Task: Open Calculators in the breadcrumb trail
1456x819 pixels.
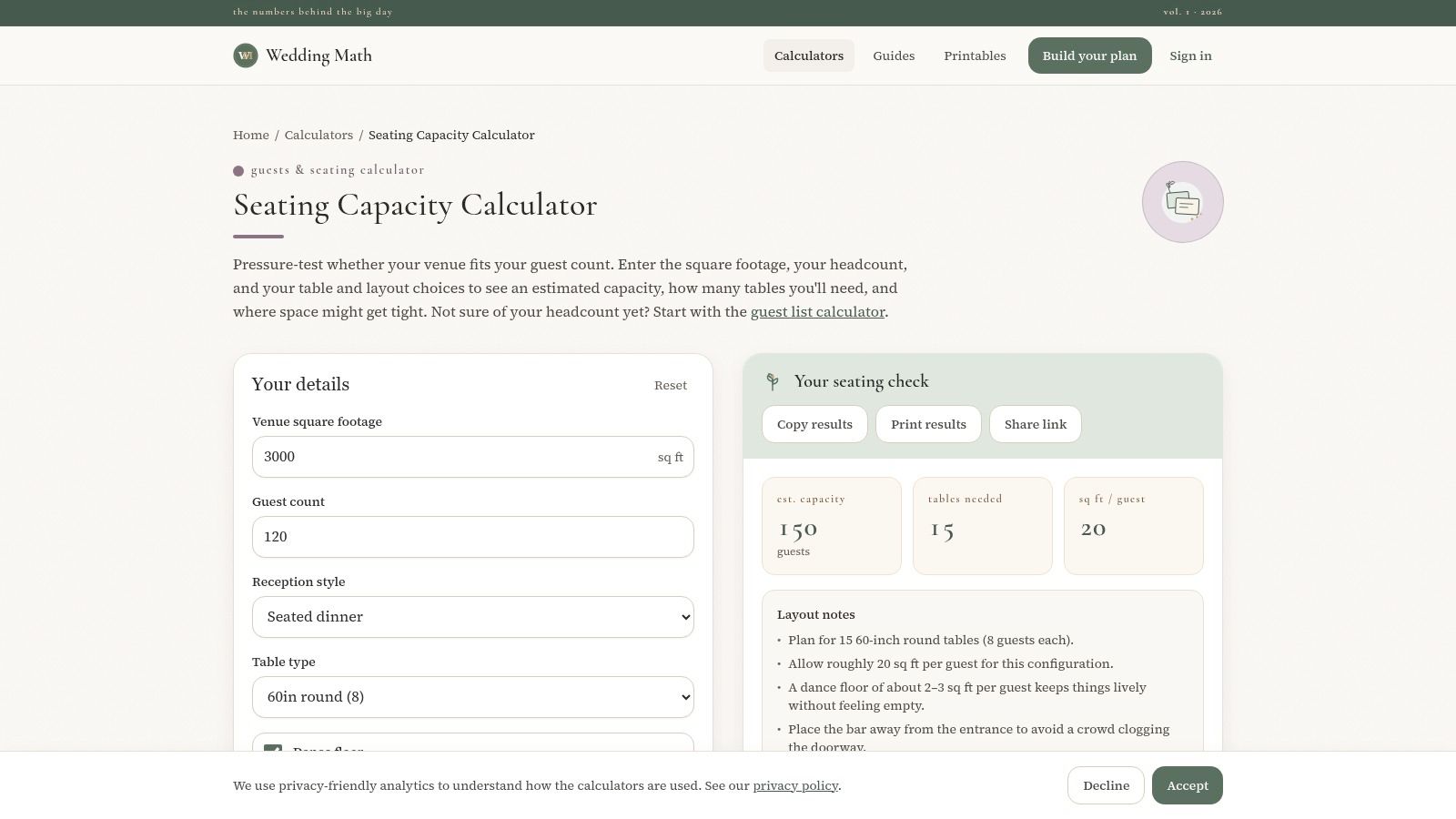Action: point(318,135)
